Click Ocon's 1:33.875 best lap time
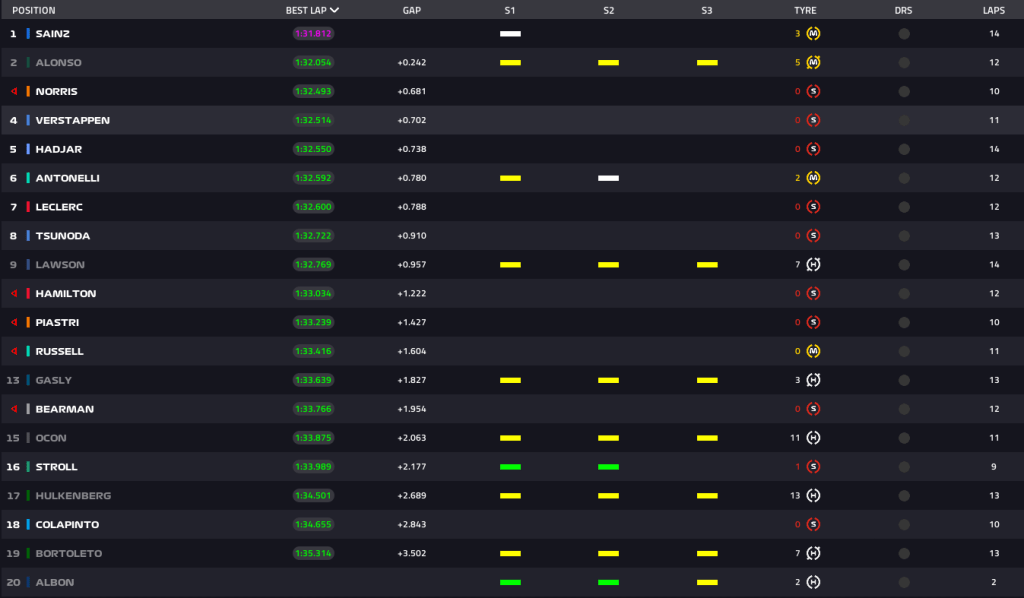The image size is (1024, 598). 313,438
